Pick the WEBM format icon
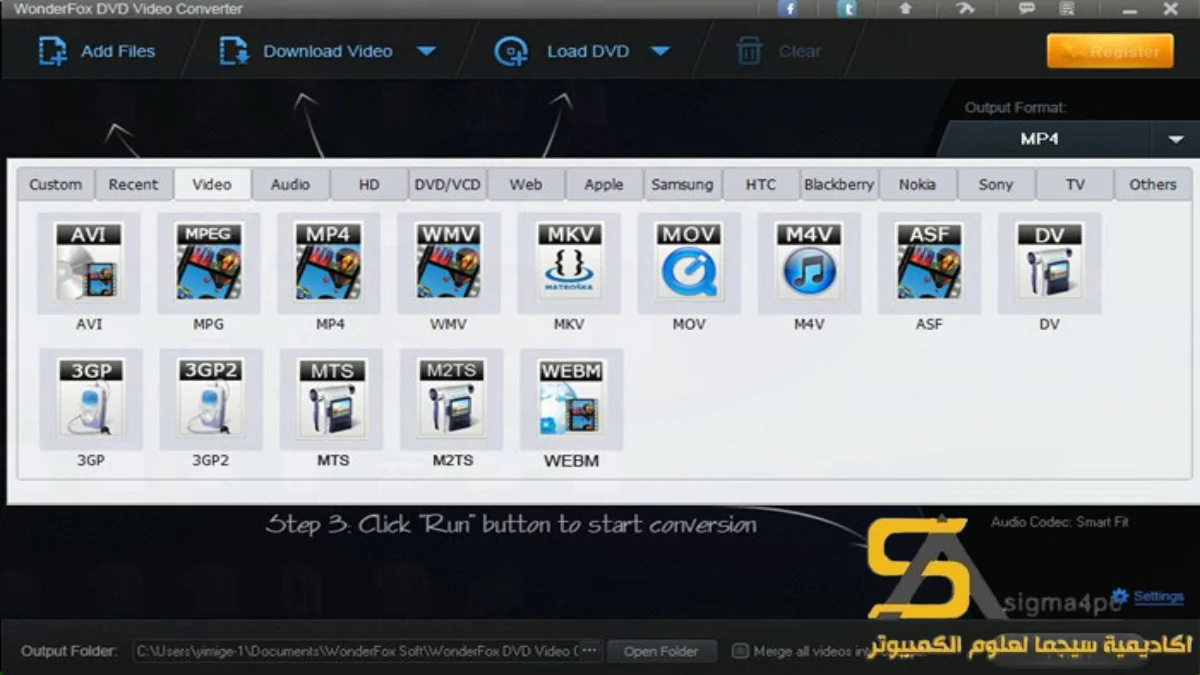 tap(571, 399)
